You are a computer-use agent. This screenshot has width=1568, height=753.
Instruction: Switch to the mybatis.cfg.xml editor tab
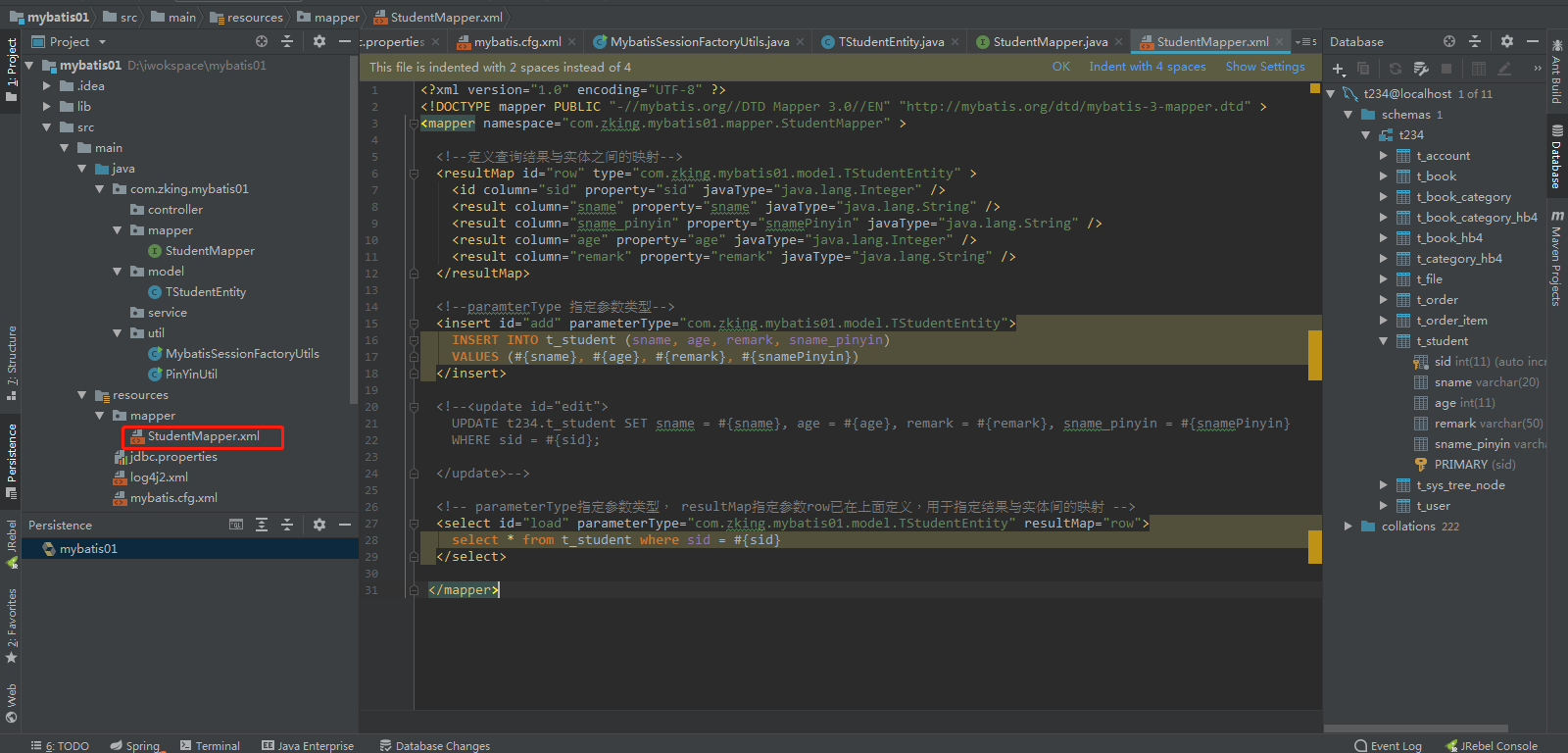click(x=516, y=42)
